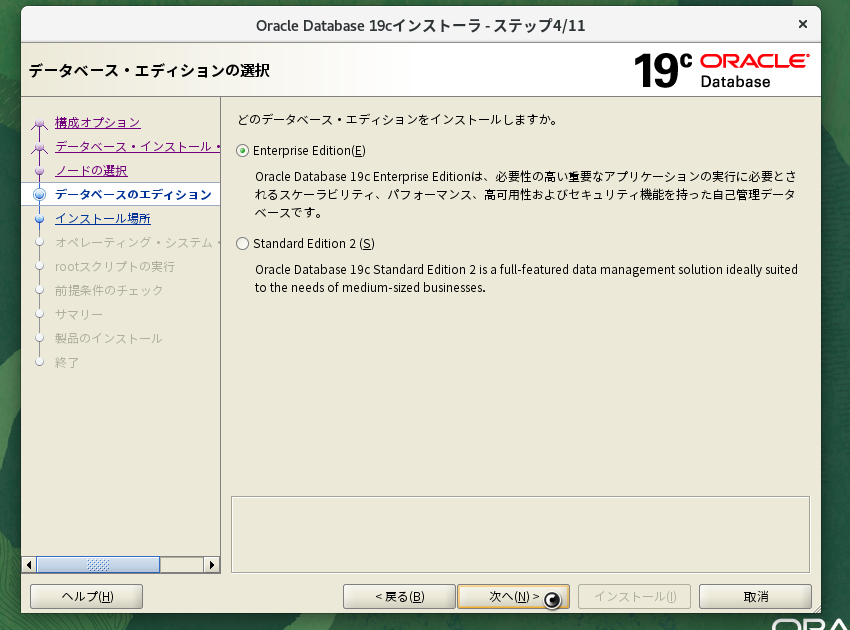
Task: Select the データベースのエディション step
Action: click(x=133, y=195)
